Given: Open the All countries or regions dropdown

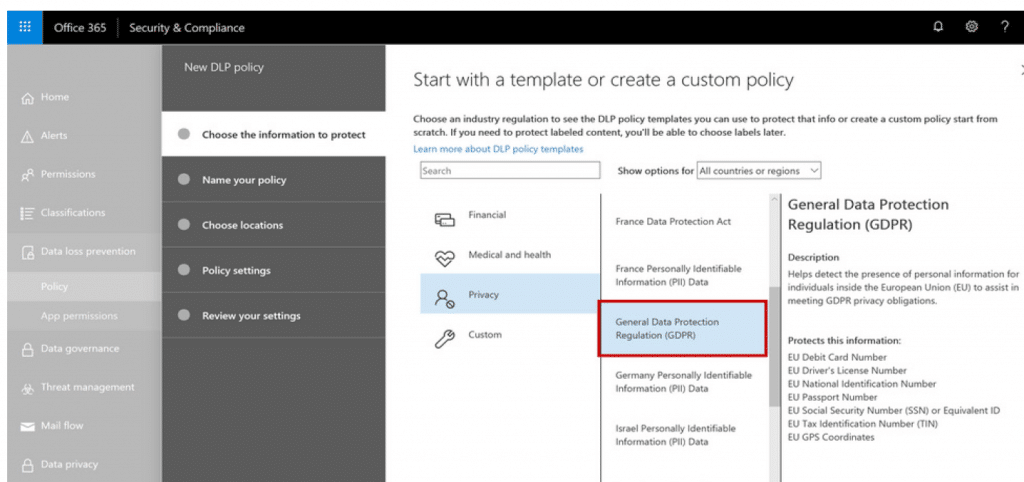Looking at the screenshot, I should [758, 170].
